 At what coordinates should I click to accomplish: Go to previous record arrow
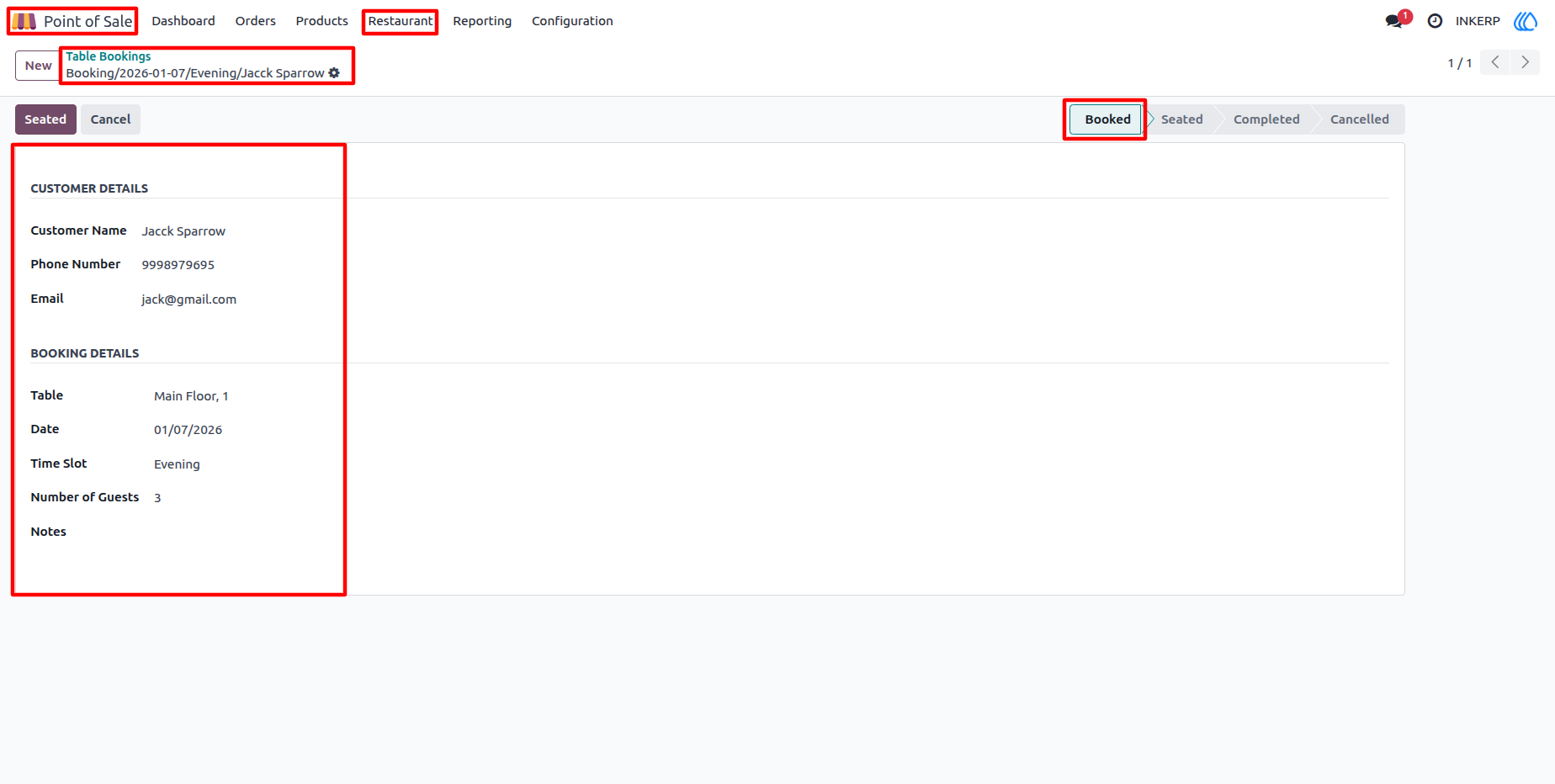[x=1495, y=62]
